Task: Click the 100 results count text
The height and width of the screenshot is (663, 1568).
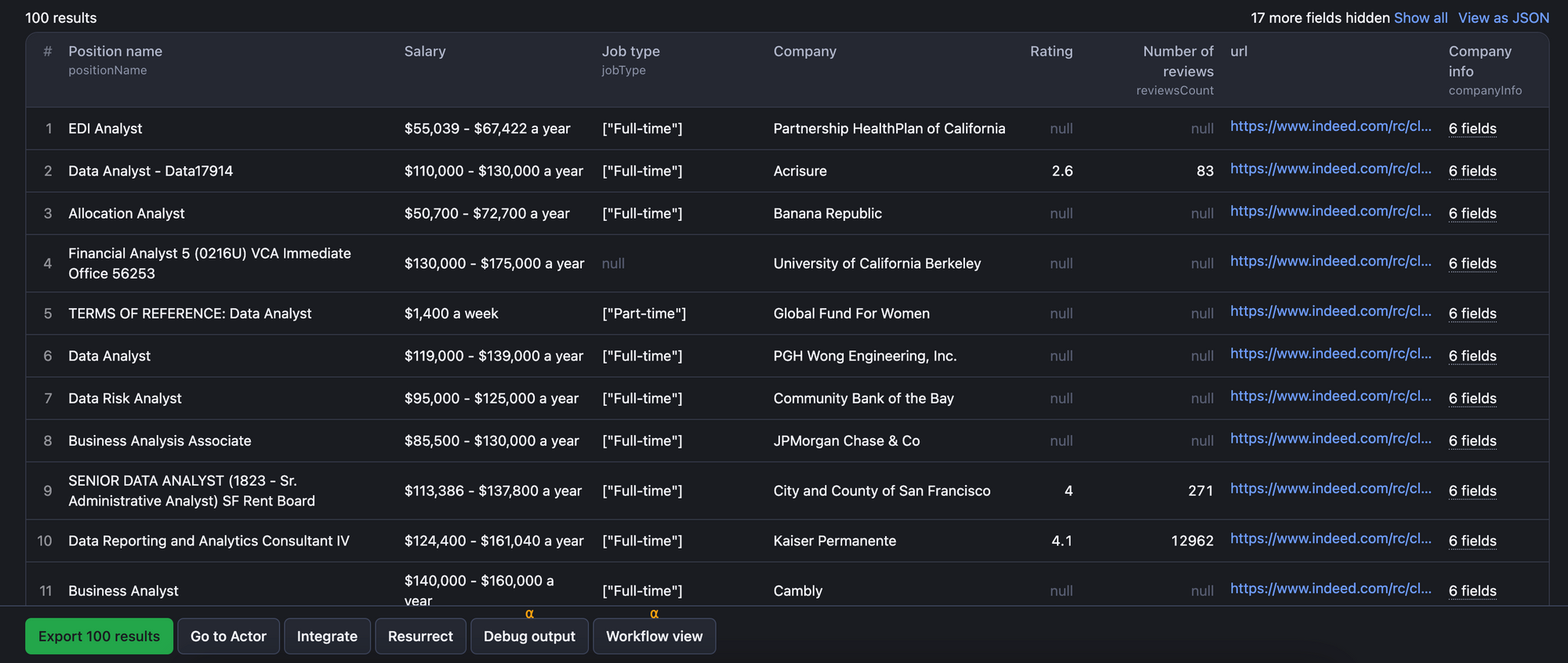Action: (61, 18)
